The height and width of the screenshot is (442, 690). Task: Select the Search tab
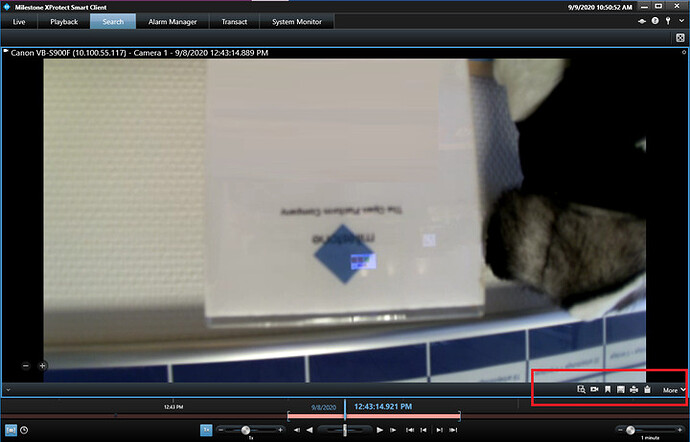tap(113, 22)
